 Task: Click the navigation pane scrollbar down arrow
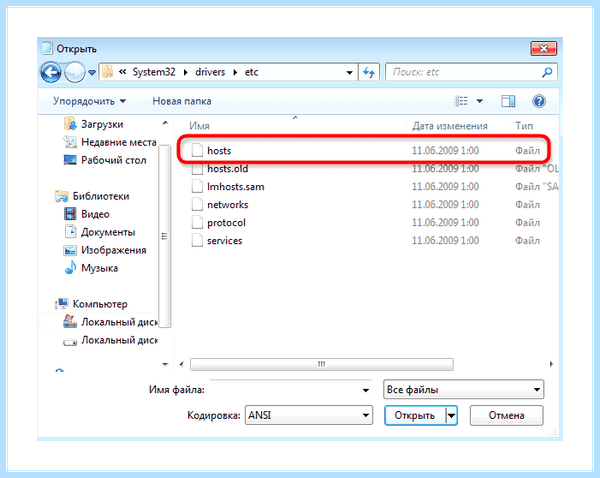point(165,364)
